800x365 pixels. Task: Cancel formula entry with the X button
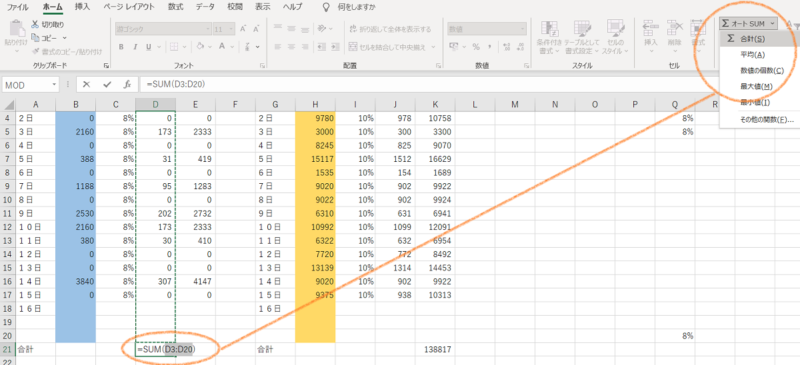coord(86,85)
